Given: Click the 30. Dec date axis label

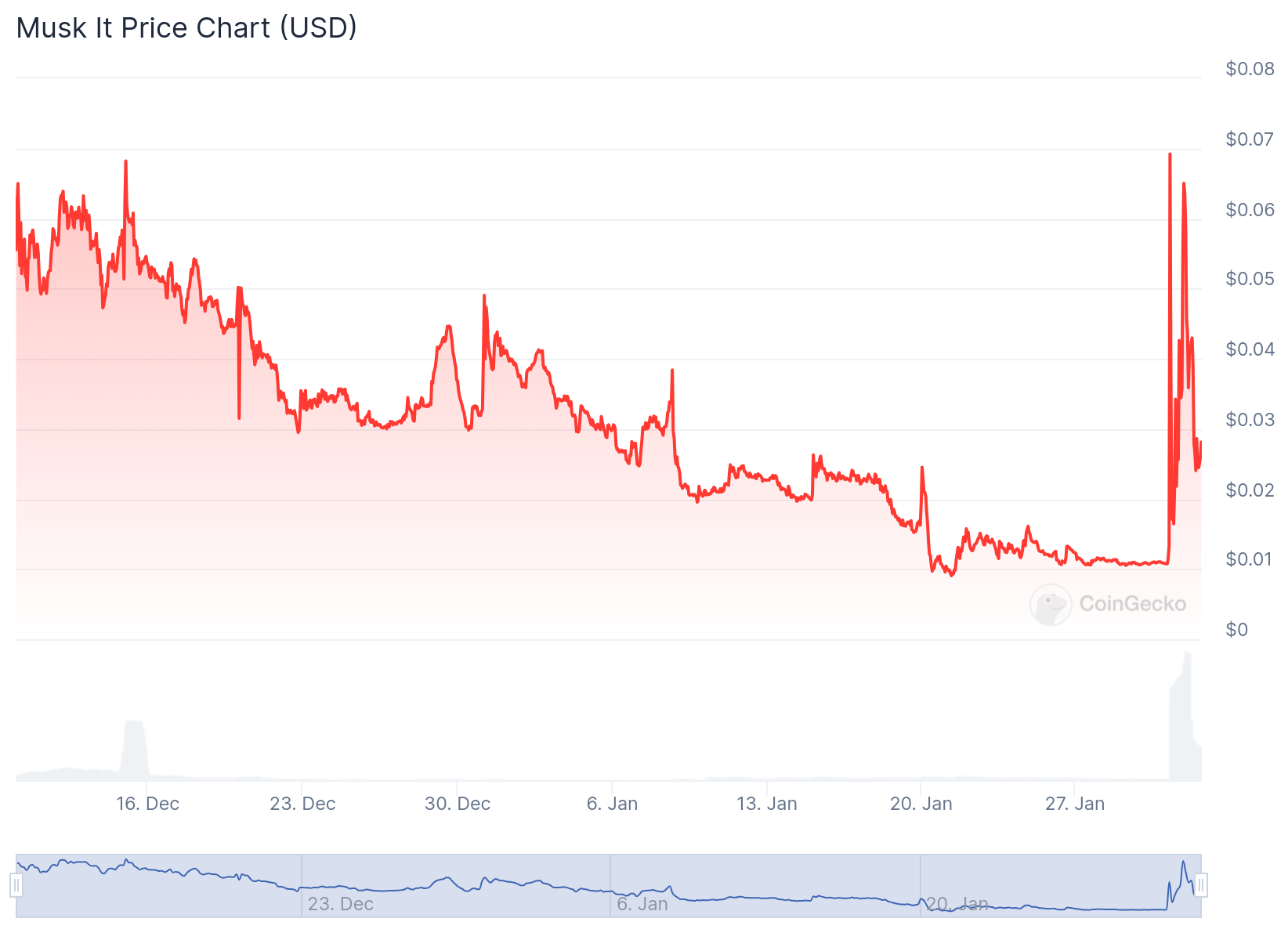Looking at the screenshot, I should click(458, 804).
